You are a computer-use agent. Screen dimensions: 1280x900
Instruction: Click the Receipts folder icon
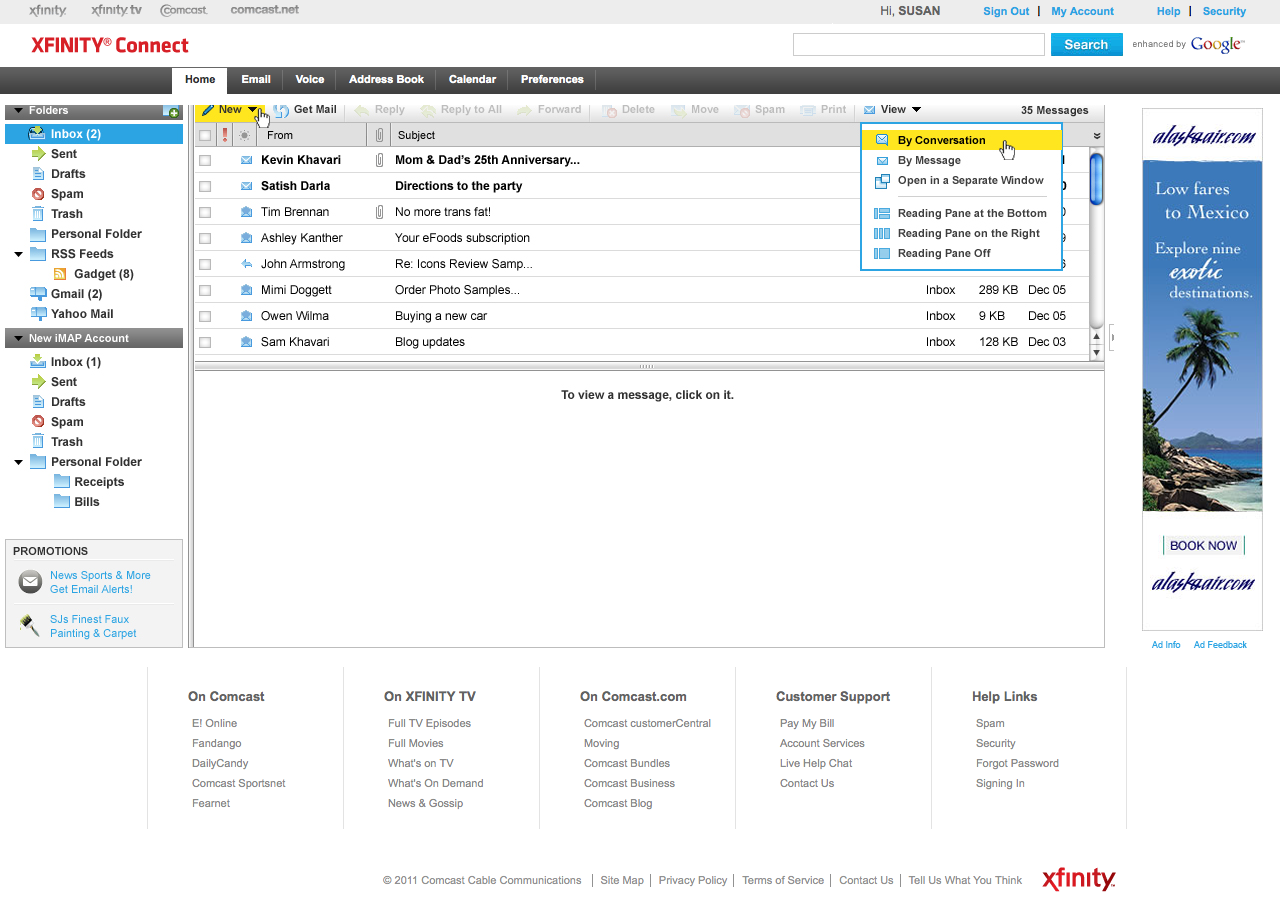pyautogui.click(x=61, y=482)
